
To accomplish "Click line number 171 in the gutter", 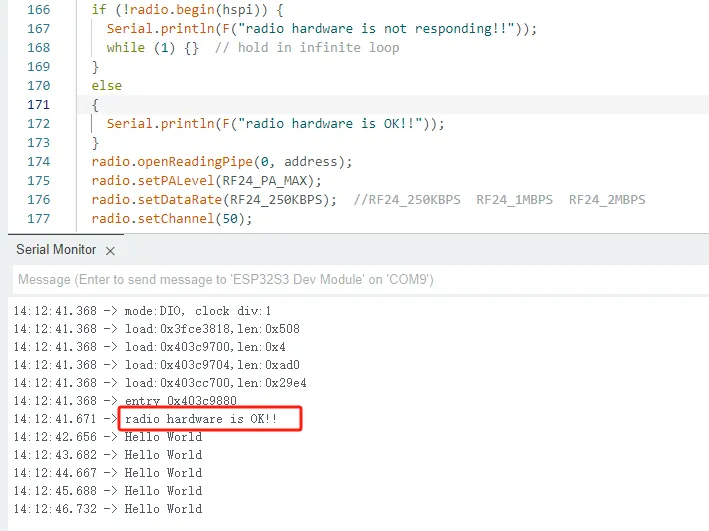I will point(38,104).
